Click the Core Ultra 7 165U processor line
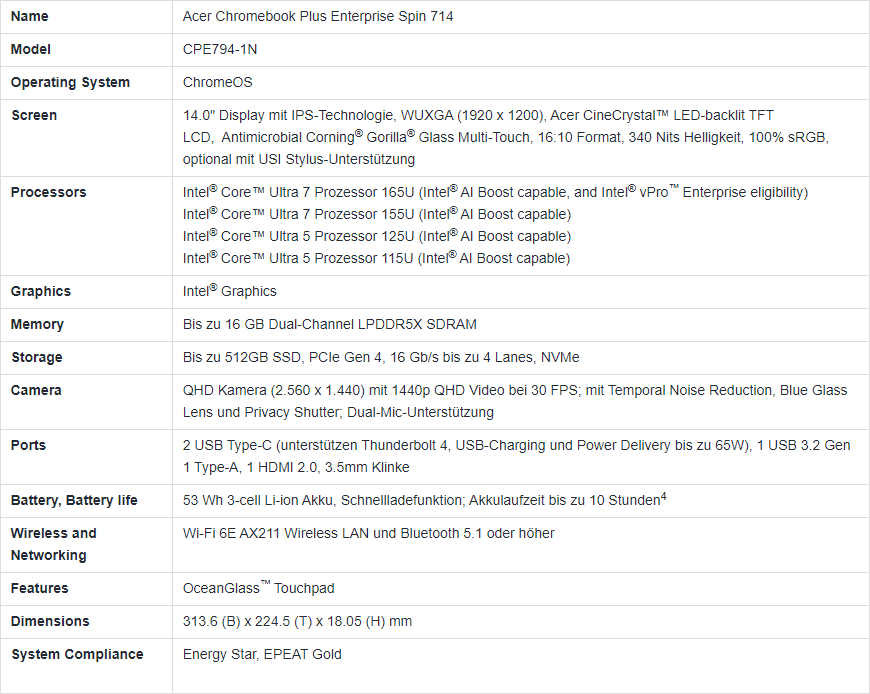Screen dimensions: 870x694 pyautogui.click(x=495, y=192)
